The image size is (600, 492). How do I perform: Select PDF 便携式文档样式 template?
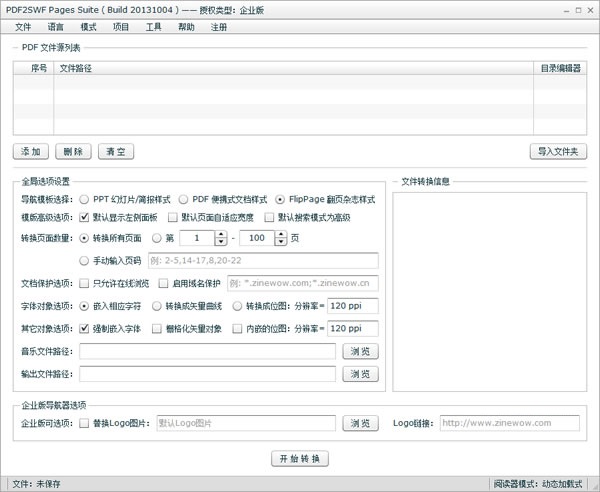coord(184,199)
